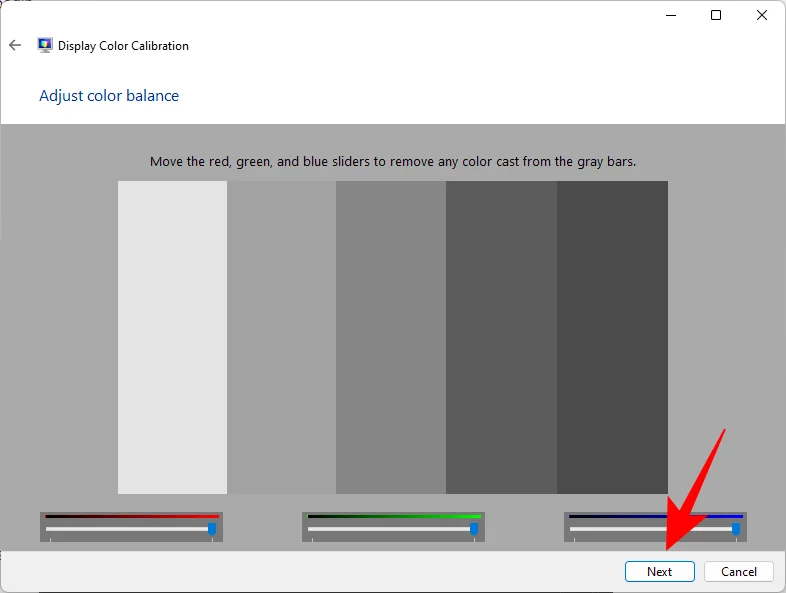
Task: Cancel the color calibration wizard
Action: tap(738, 571)
